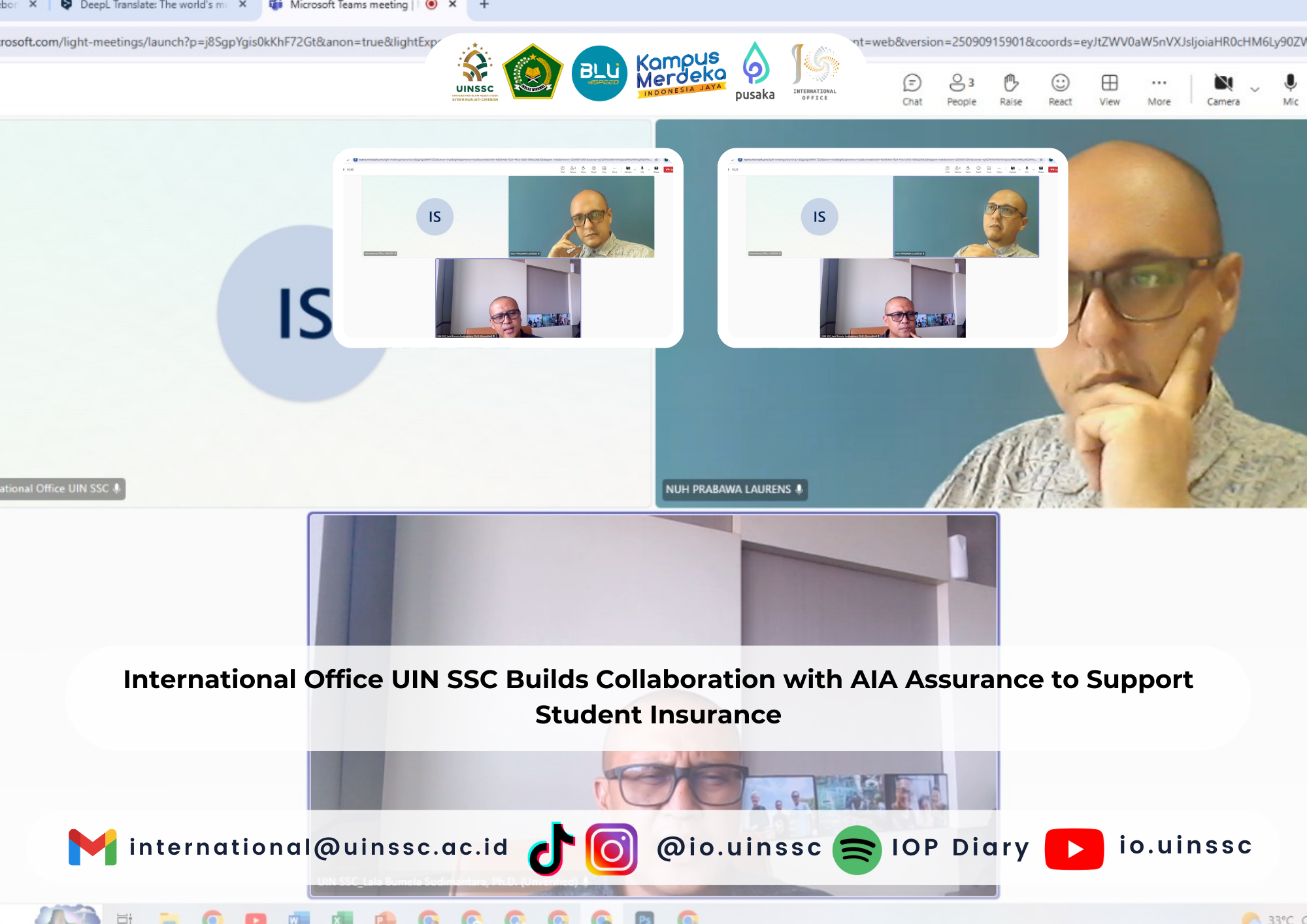1307x924 pixels.
Task: Open the Chrome icon right after PowerPoint
Action: pos(429,917)
